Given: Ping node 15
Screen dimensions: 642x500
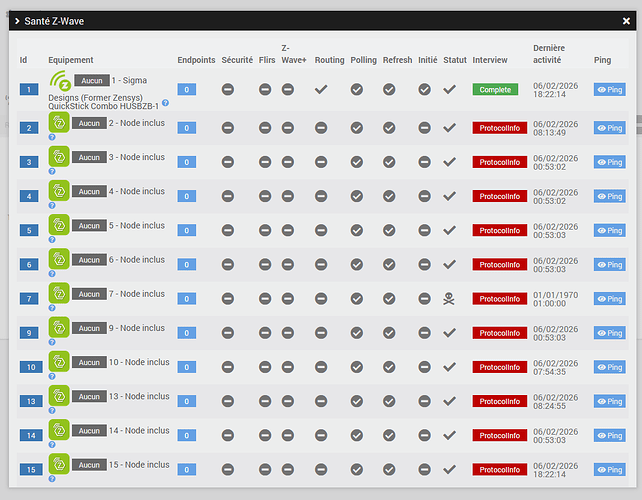Looking at the screenshot, I should (610, 470).
